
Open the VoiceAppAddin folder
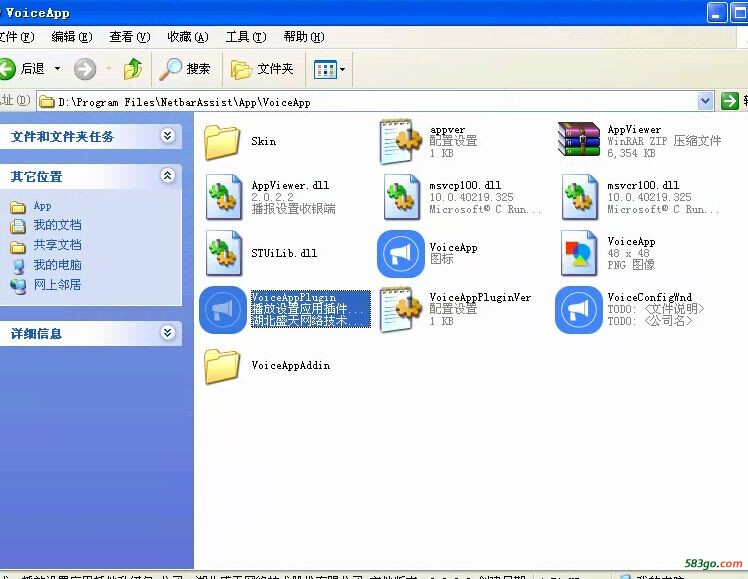(222, 366)
